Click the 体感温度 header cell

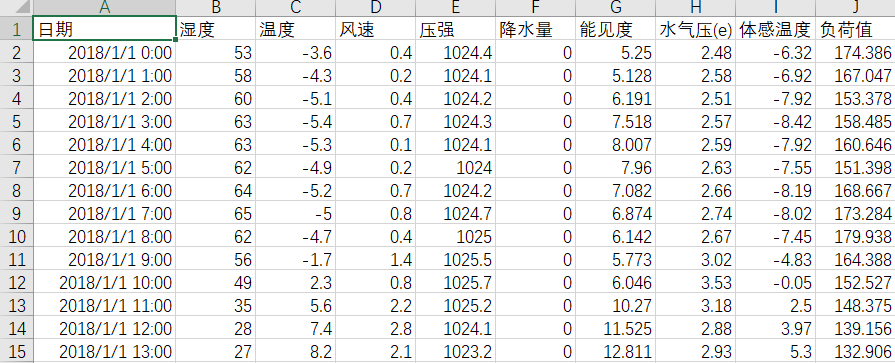tap(775, 29)
